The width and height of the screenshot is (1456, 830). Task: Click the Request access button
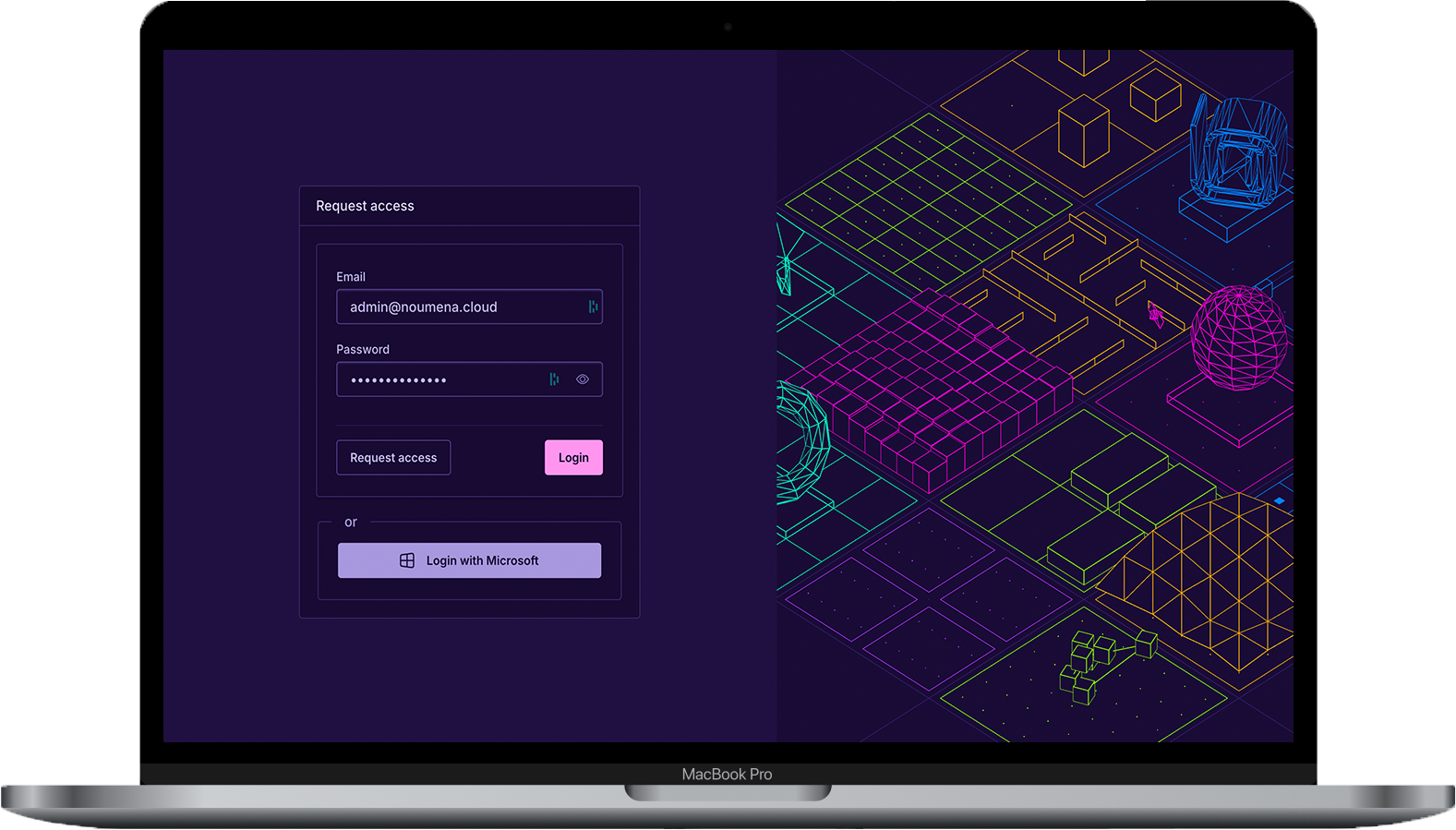point(393,458)
